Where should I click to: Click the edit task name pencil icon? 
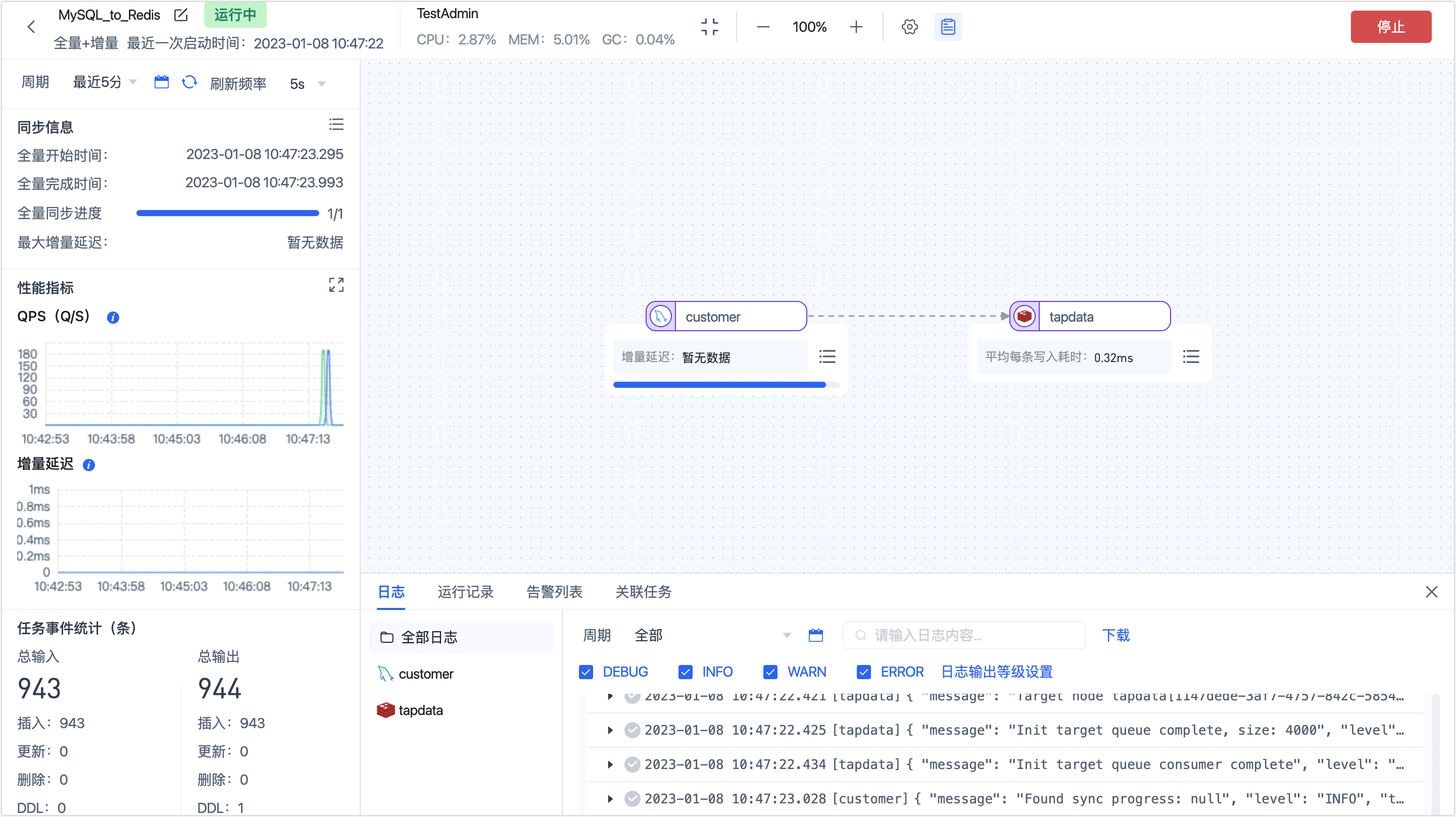[181, 15]
